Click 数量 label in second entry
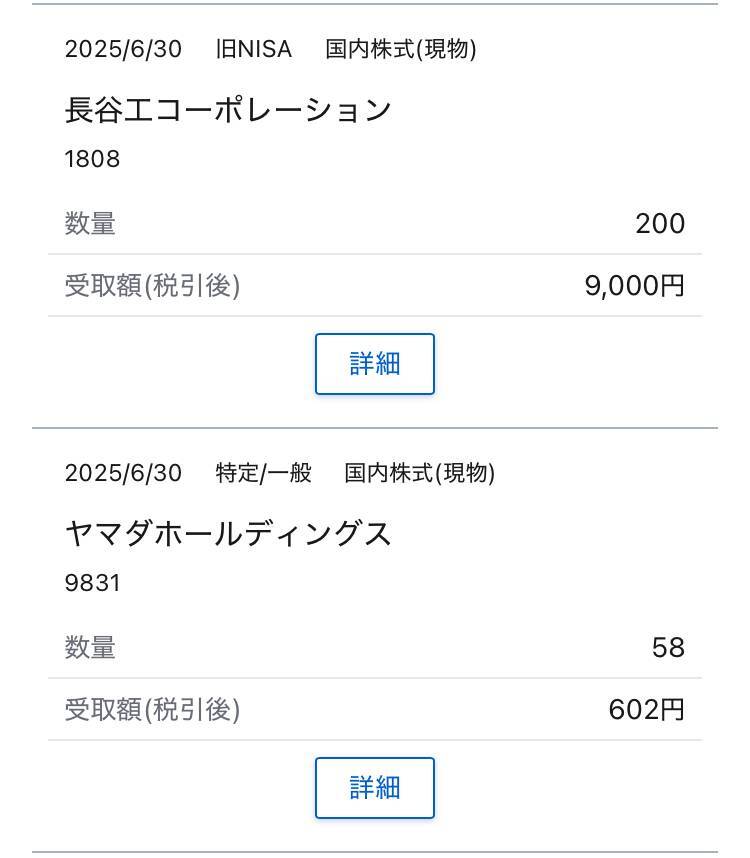 click(x=90, y=648)
